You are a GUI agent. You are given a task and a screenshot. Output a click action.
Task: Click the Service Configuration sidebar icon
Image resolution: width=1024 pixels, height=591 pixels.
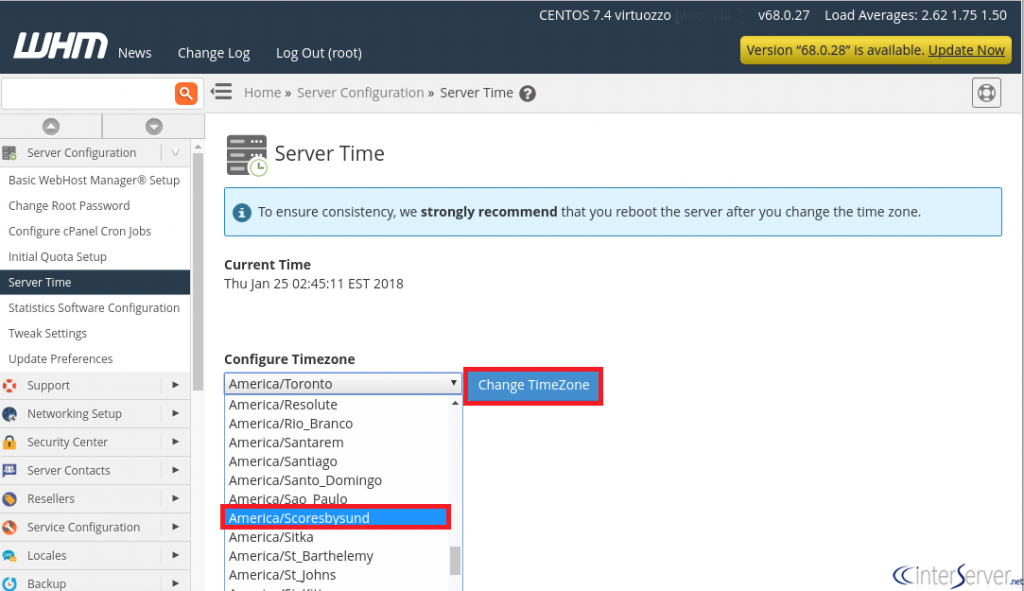coord(9,527)
